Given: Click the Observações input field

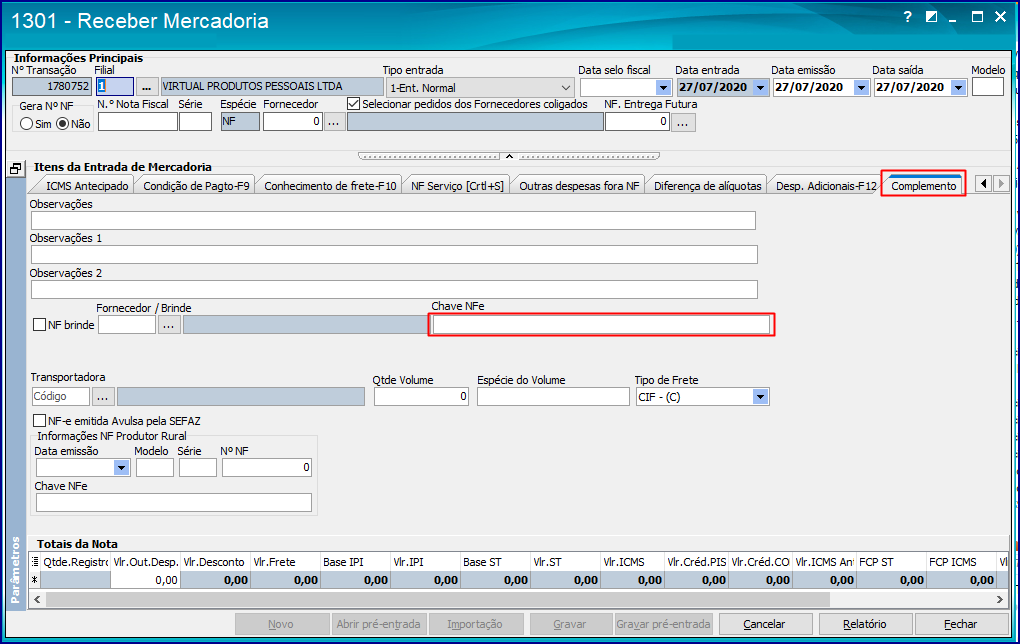Looking at the screenshot, I should [393, 221].
